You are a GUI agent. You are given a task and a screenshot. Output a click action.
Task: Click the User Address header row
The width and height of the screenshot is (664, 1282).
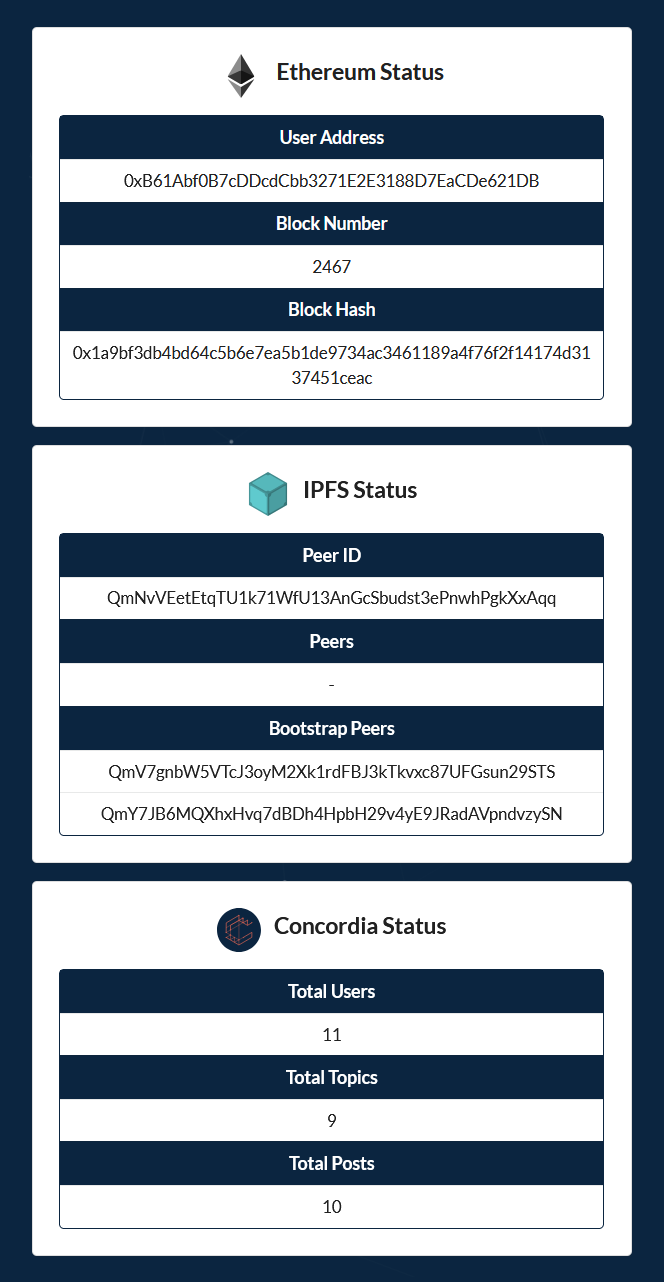(x=332, y=138)
